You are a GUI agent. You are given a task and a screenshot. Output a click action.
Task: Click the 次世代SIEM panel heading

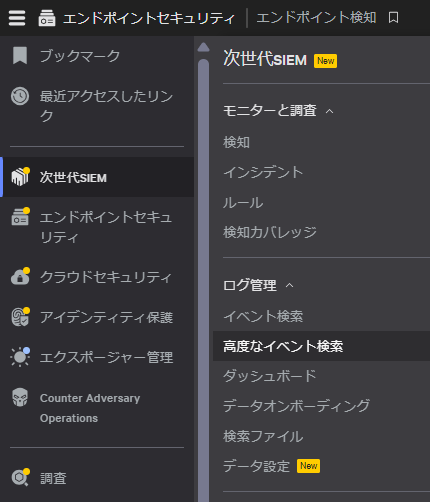(265, 59)
